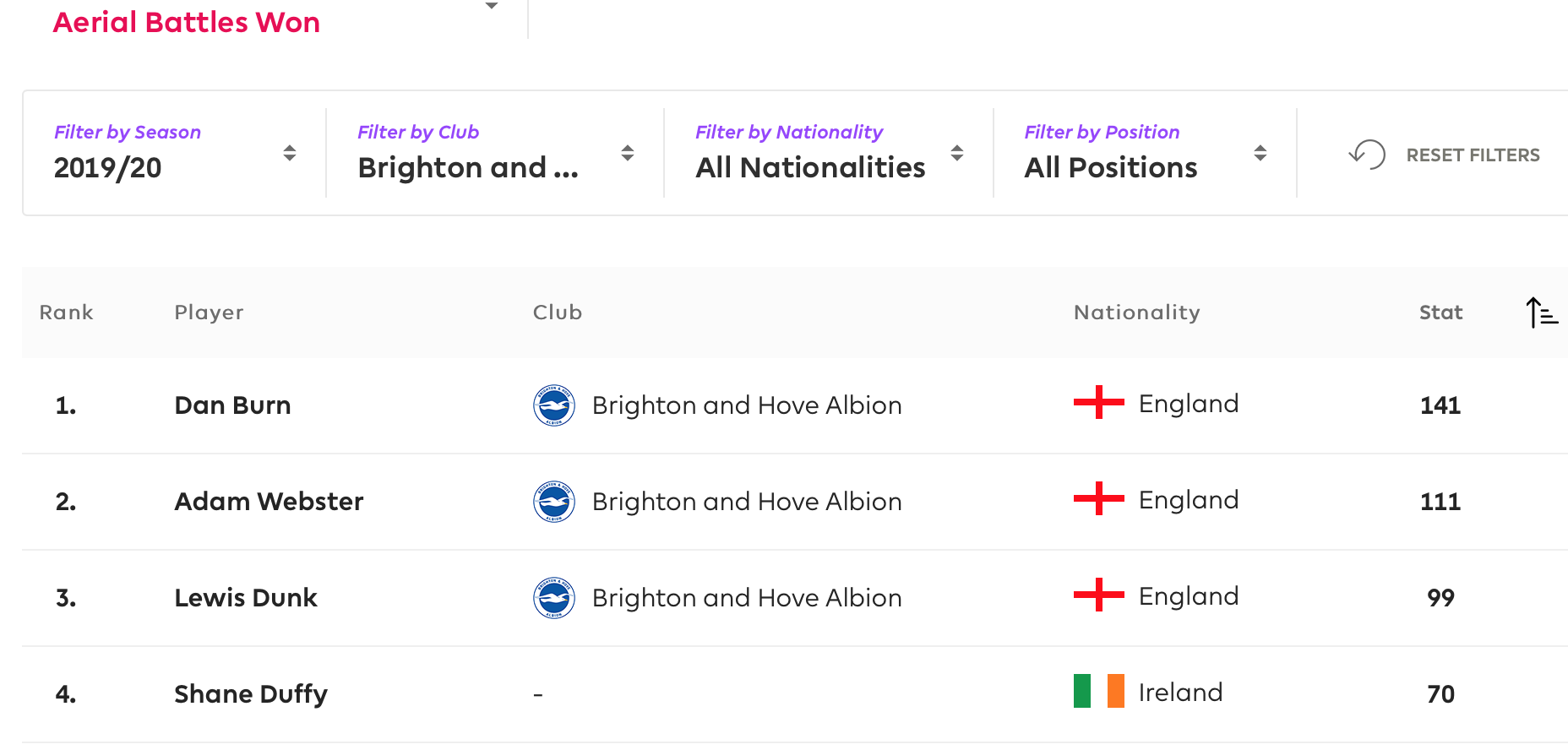
Task: Open Shane Duffy's player link
Action: click(251, 694)
